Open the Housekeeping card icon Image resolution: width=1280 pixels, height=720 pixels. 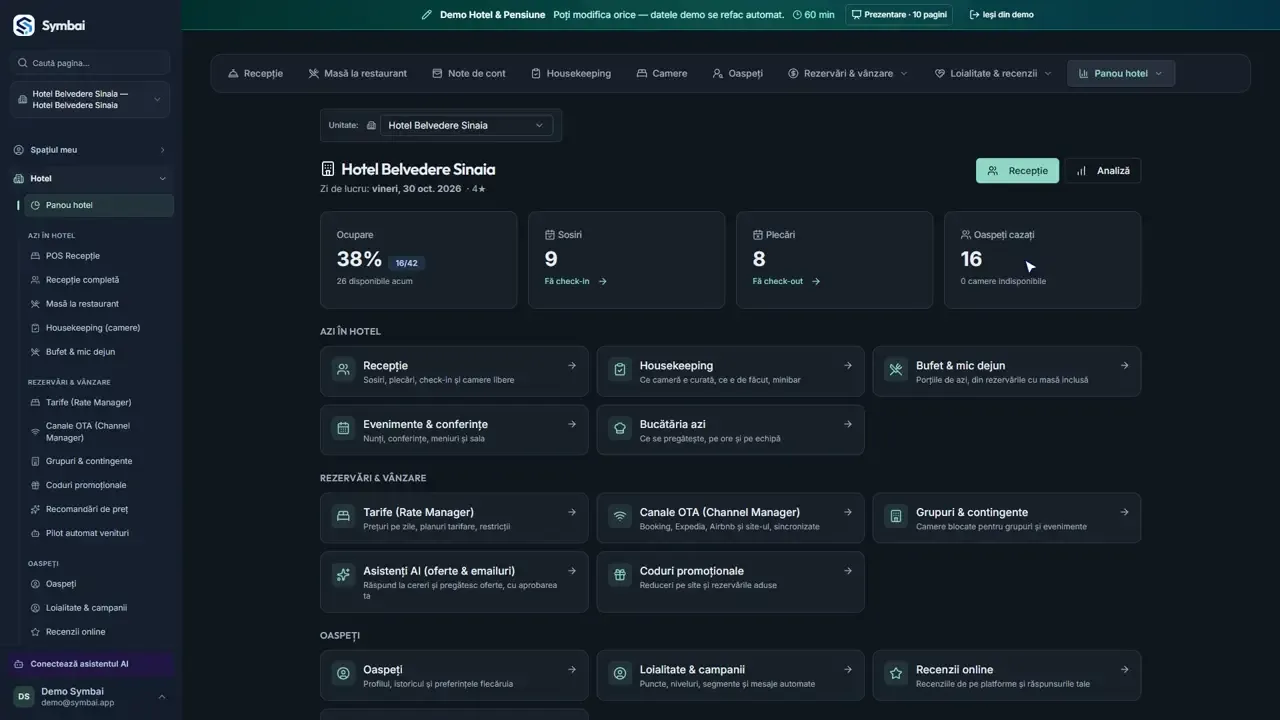tap(620, 371)
